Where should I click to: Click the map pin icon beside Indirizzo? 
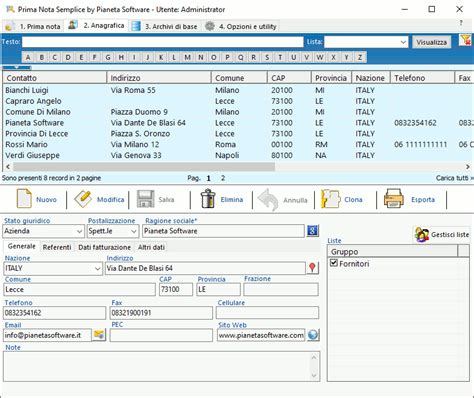point(312,268)
